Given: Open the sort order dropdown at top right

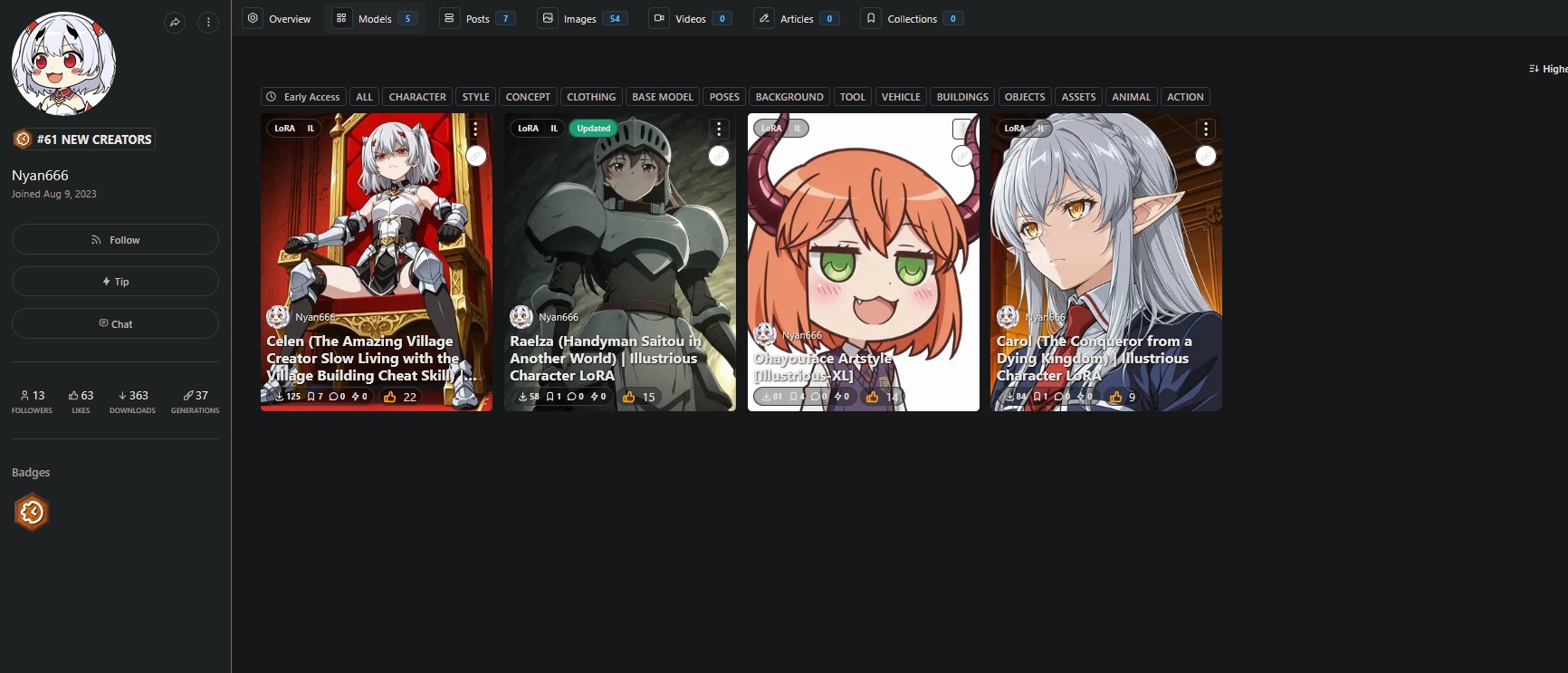Looking at the screenshot, I should tap(1548, 69).
